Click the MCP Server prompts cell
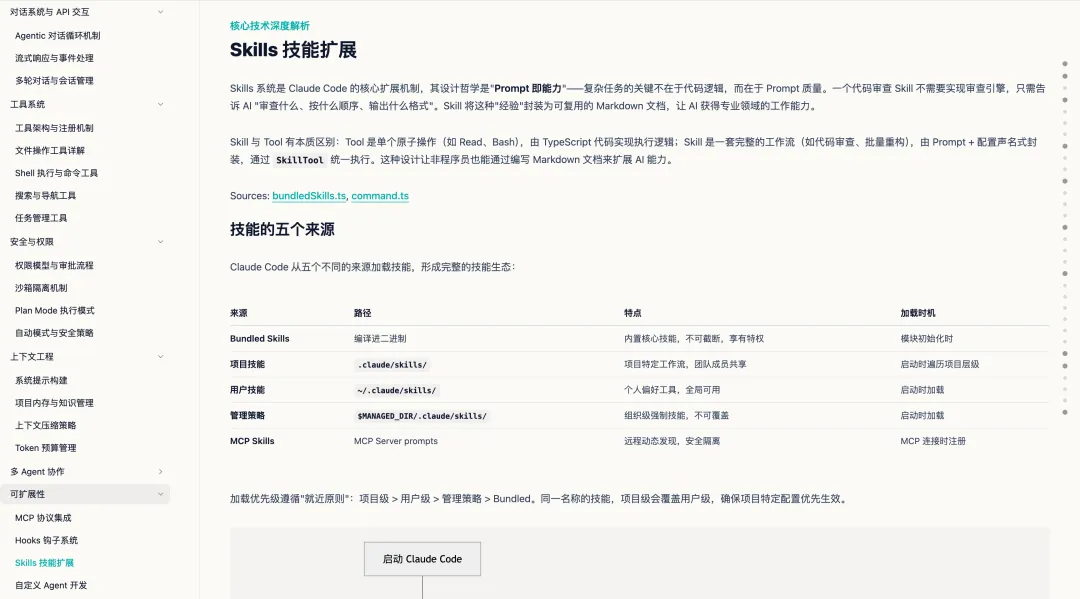The image size is (1080, 599). pyautogui.click(x=396, y=441)
